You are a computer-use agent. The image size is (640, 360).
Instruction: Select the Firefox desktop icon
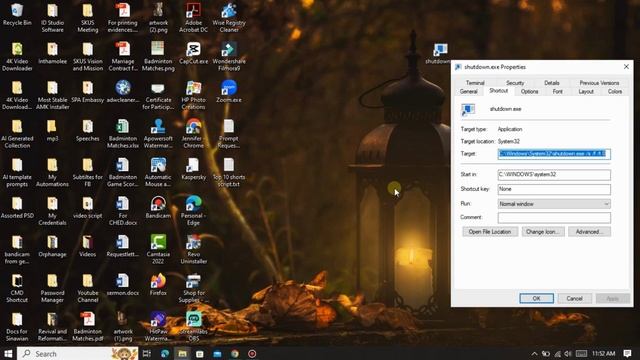[x=158, y=284]
